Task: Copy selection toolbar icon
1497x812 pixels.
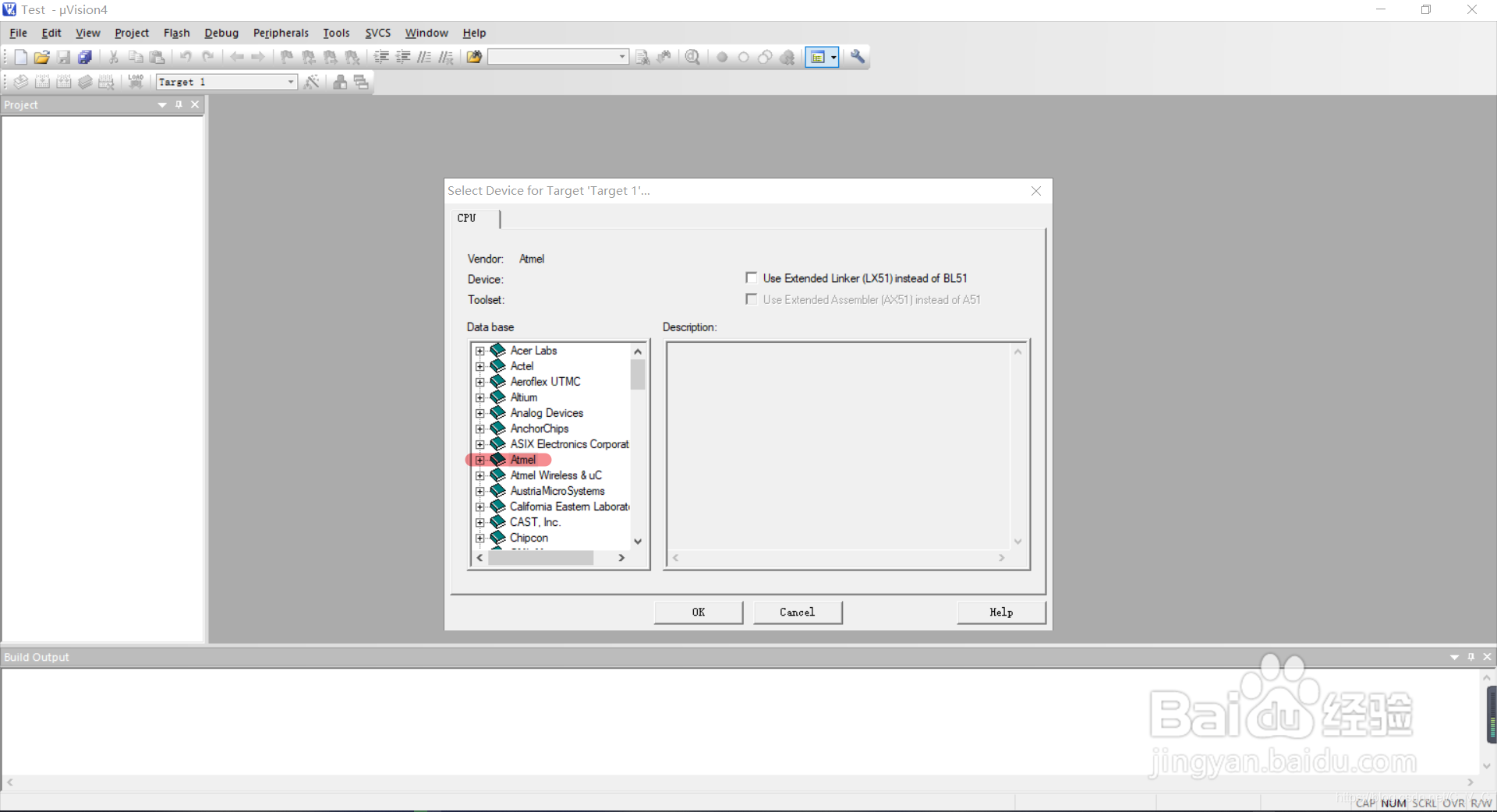Action: 136,57
